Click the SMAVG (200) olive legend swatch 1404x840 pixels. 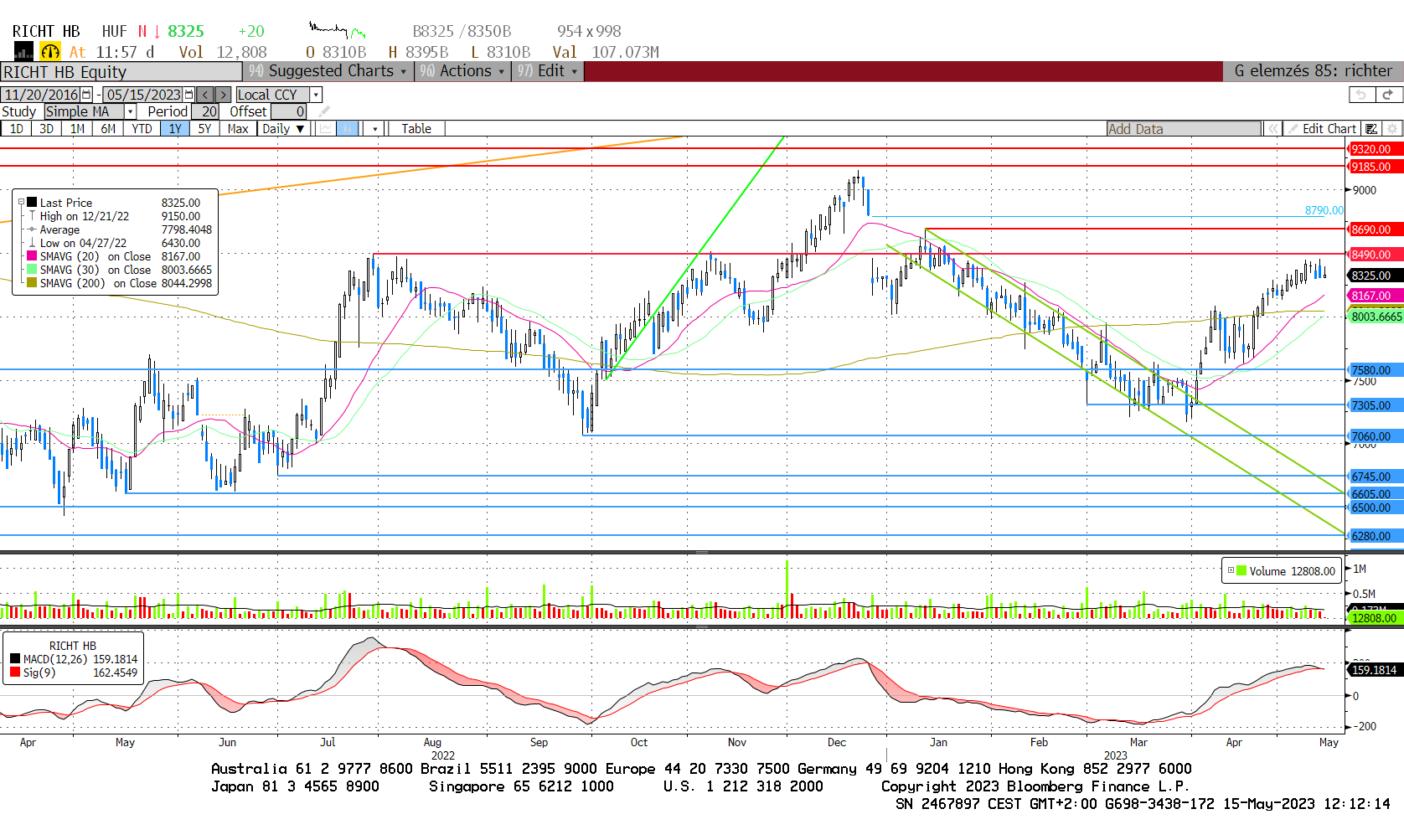pos(32,283)
